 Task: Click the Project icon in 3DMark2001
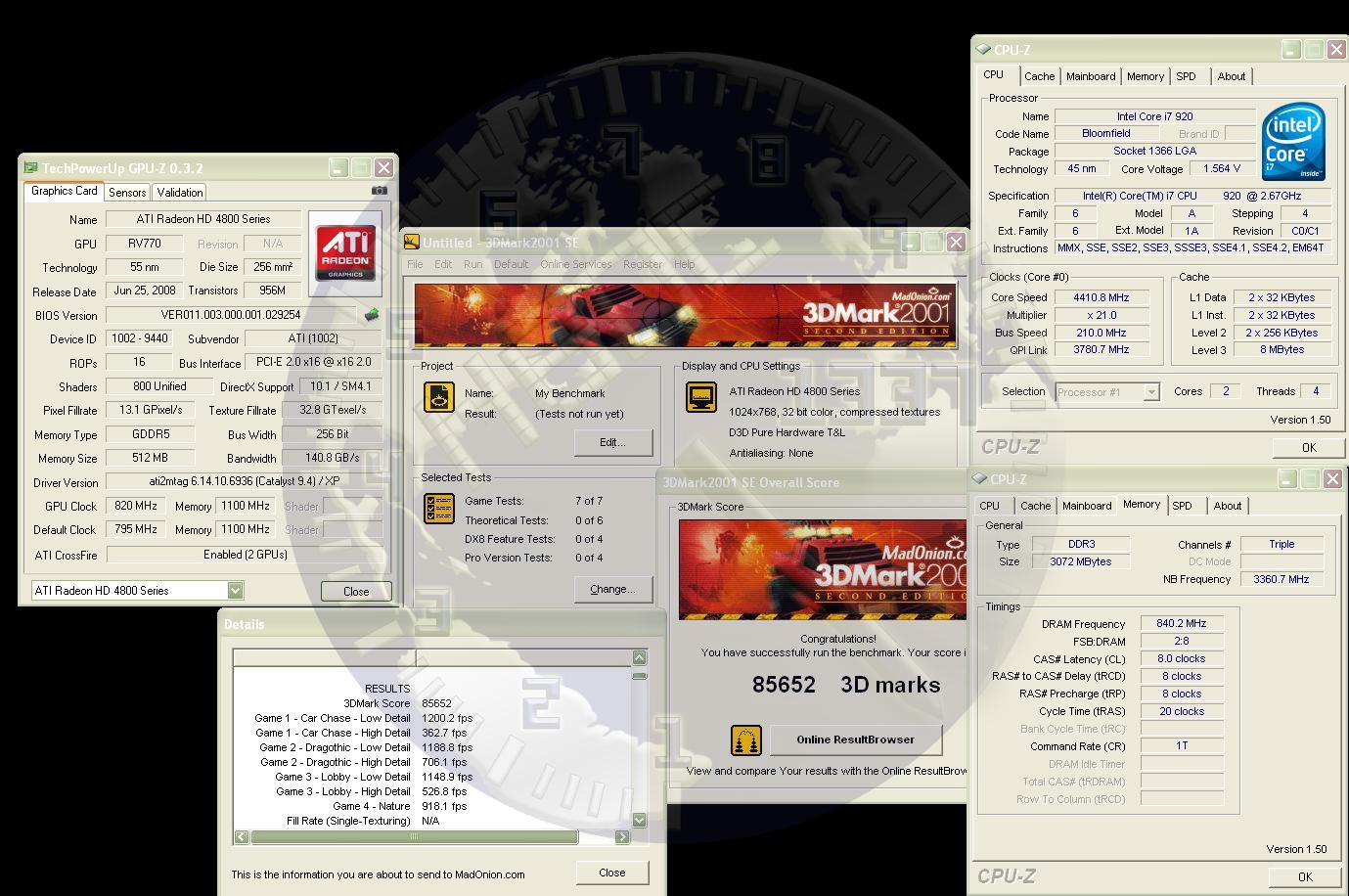[438, 397]
